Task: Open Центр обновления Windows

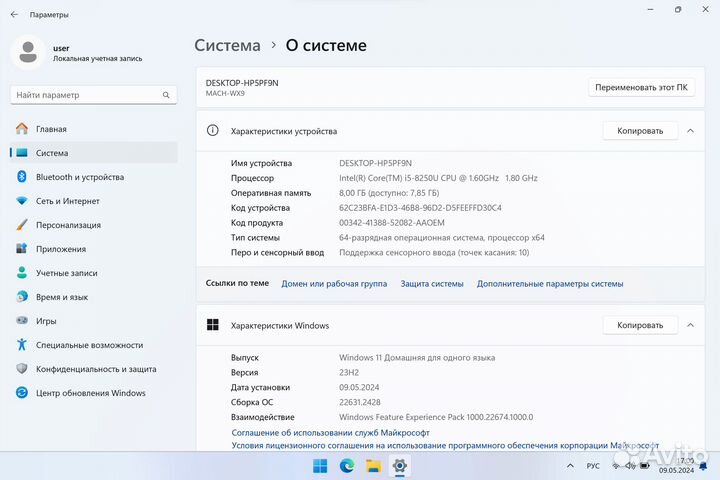Action: (93, 393)
